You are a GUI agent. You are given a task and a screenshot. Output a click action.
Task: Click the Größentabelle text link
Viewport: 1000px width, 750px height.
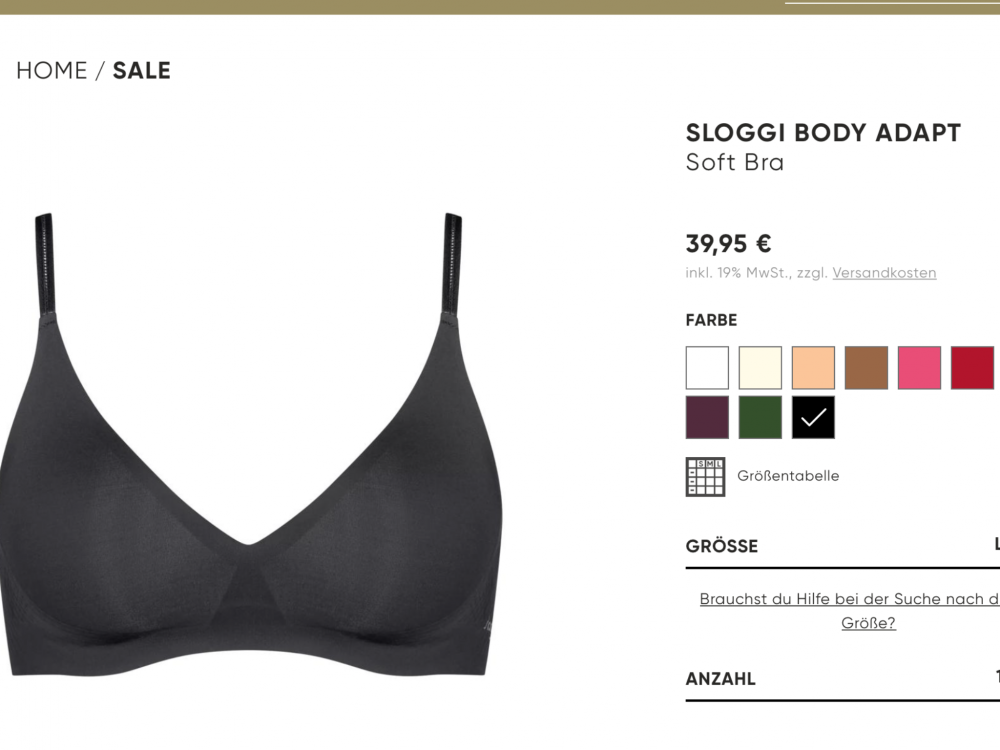pos(788,476)
